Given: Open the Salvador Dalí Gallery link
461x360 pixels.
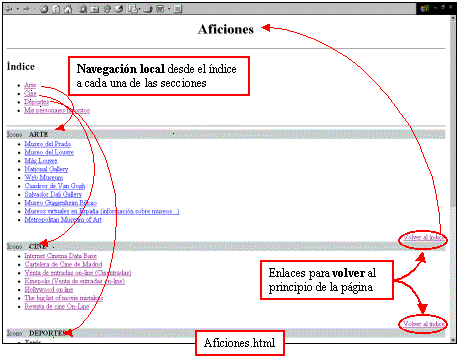Looking at the screenshot, I should click(53, 194).
